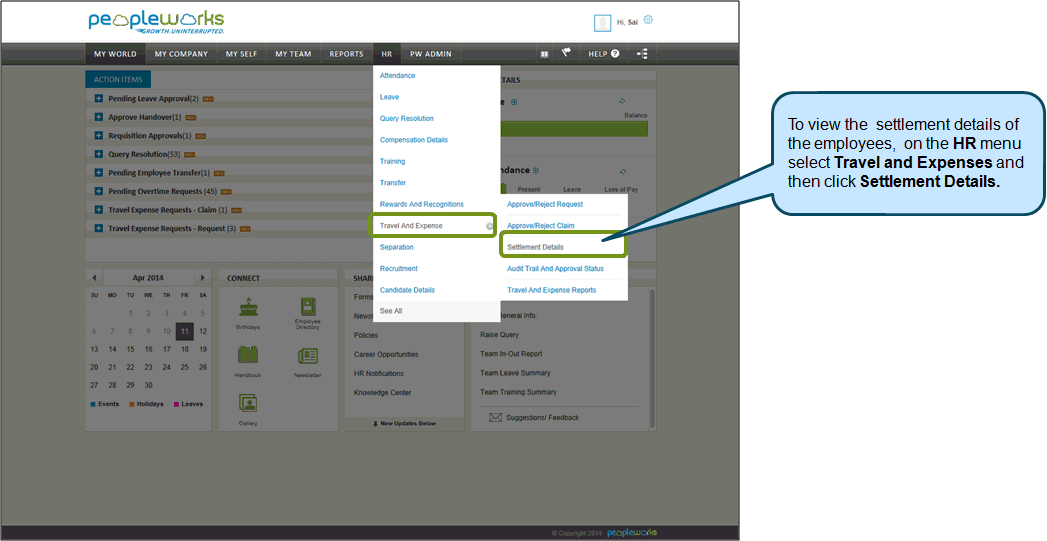This screenshot has height=541, width=1047.
Task: Open the Newsletter icon
Action: [308, 356]
